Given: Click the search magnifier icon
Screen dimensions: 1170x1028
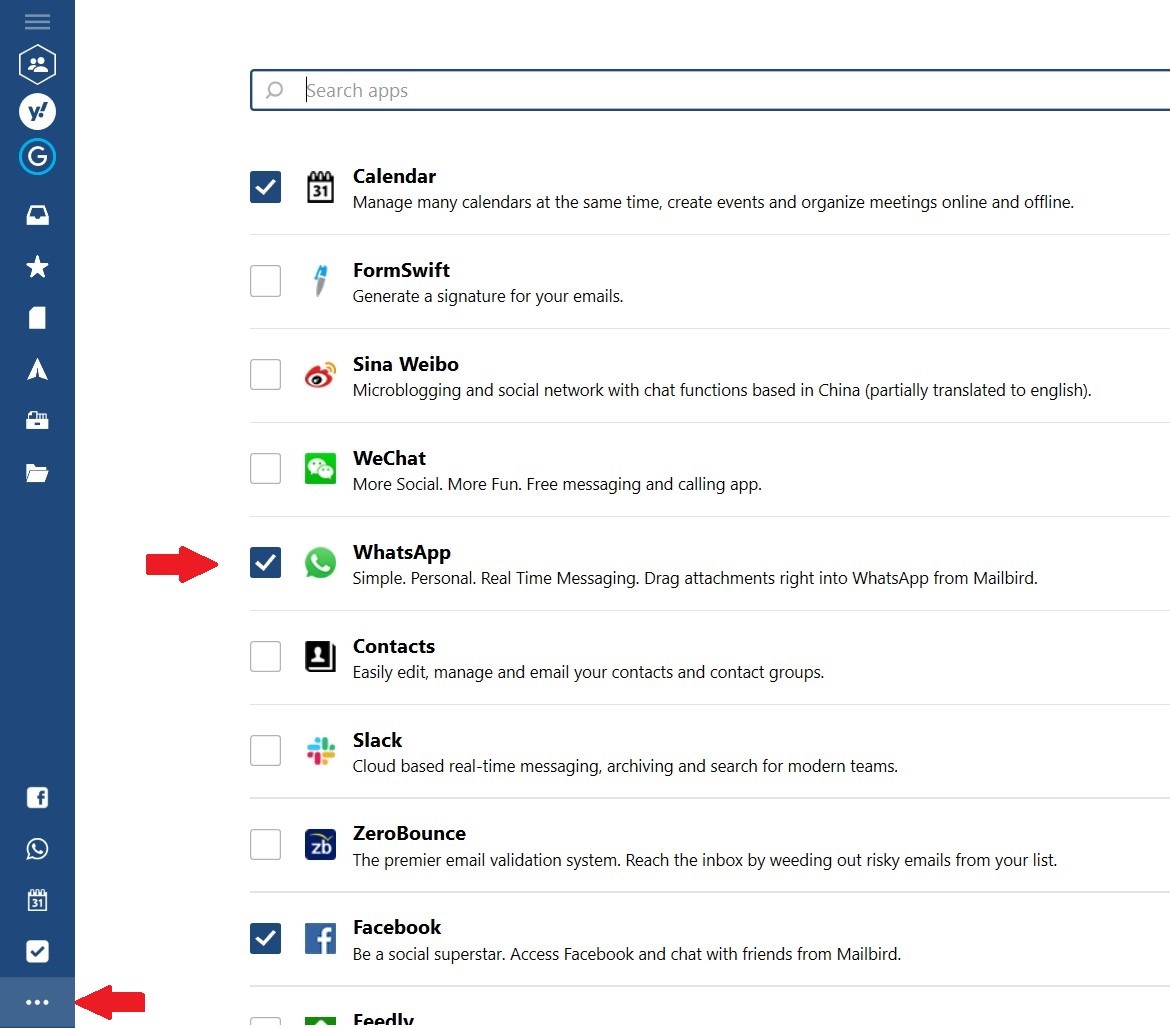Looking at the screenshot, I should click(x=275, y=90).
